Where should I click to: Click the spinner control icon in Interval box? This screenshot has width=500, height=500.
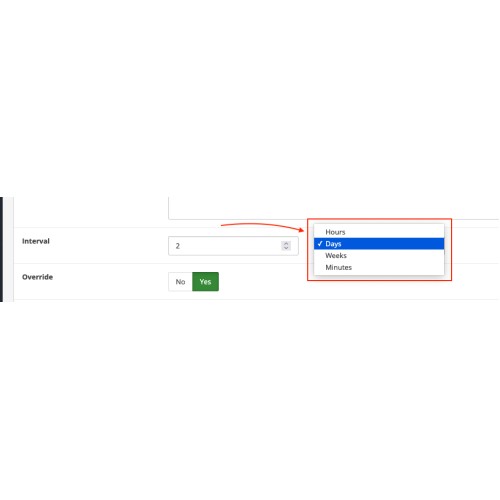pyautogui.click(x=286, y=246)
